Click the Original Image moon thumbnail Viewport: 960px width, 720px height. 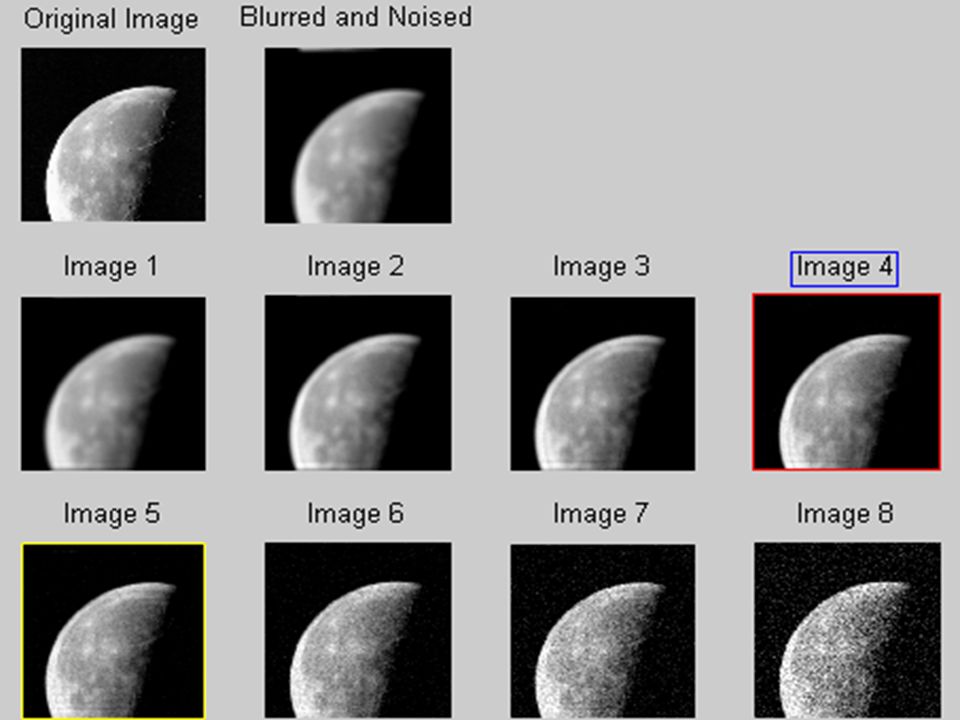(113, 135)
